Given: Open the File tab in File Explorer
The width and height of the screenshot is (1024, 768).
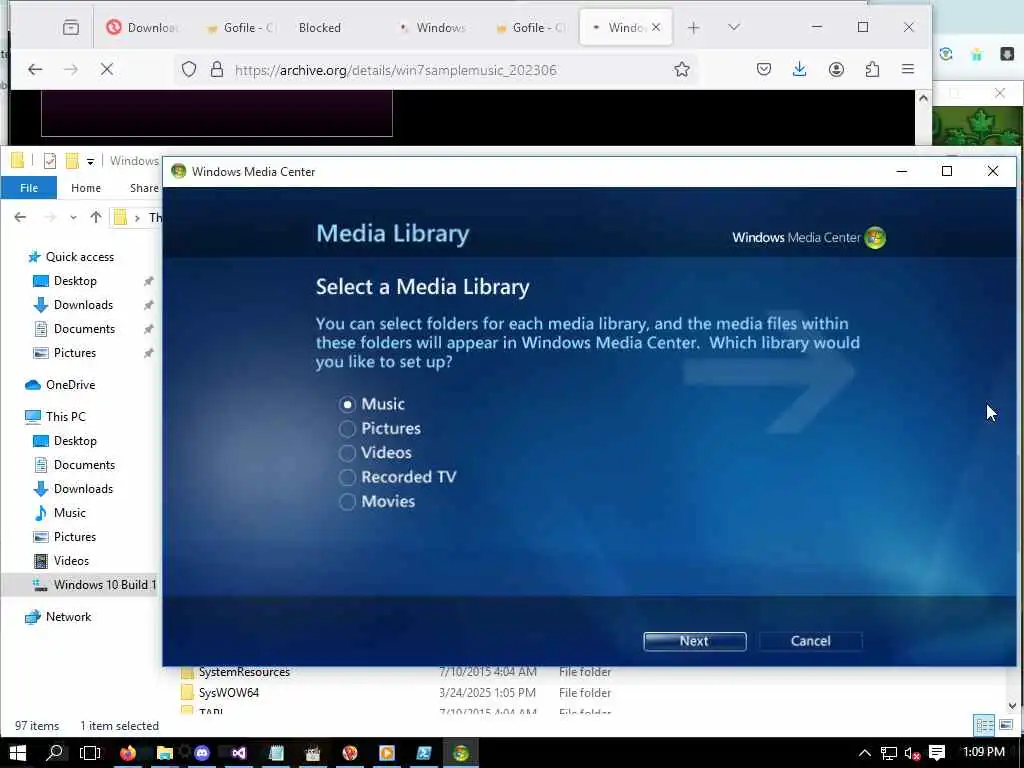Looking at the screenshot, I should [x=29, y=188].
